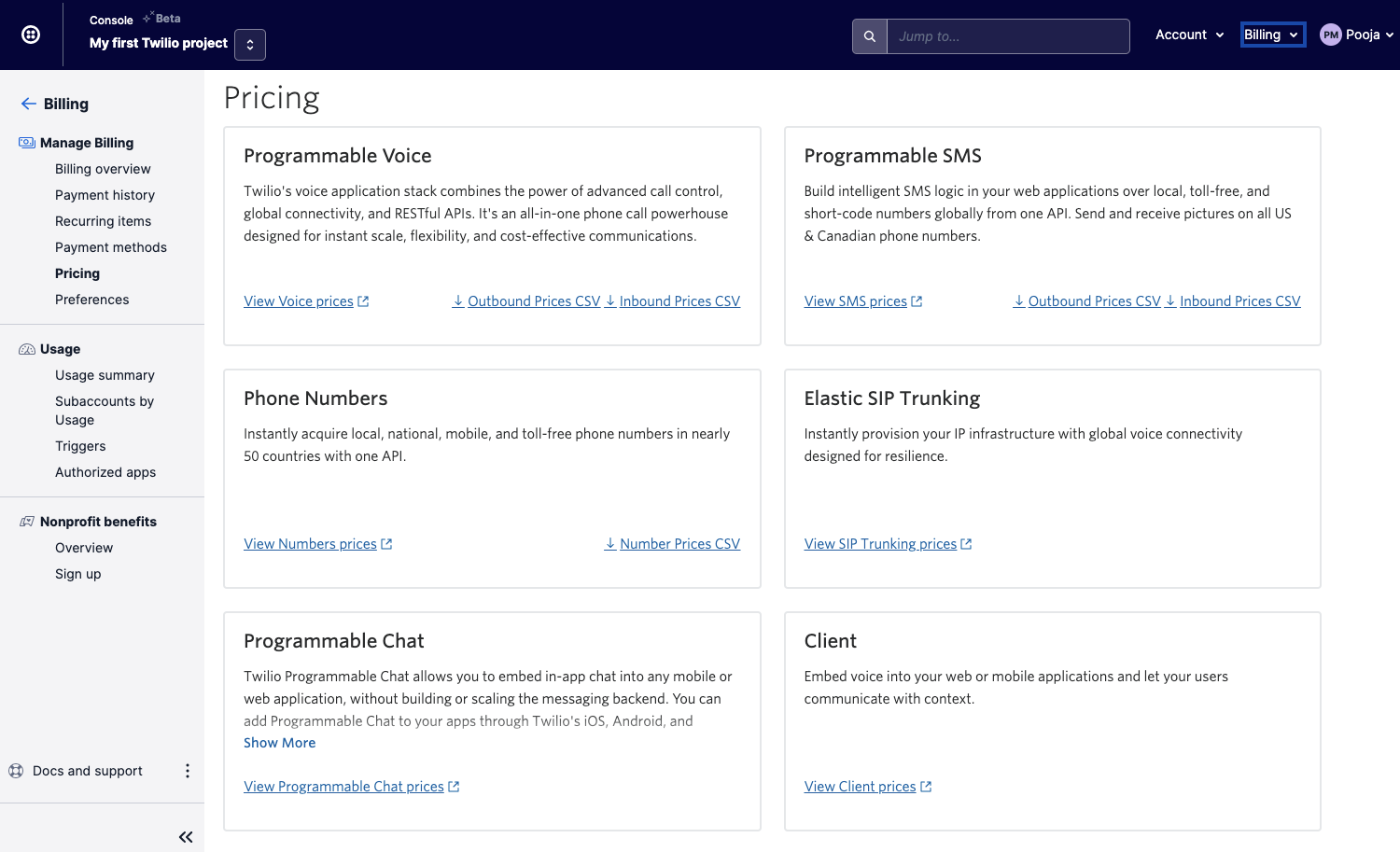
Task: Open Nonprofit Overview in sidebar
Action: point(84,548)
